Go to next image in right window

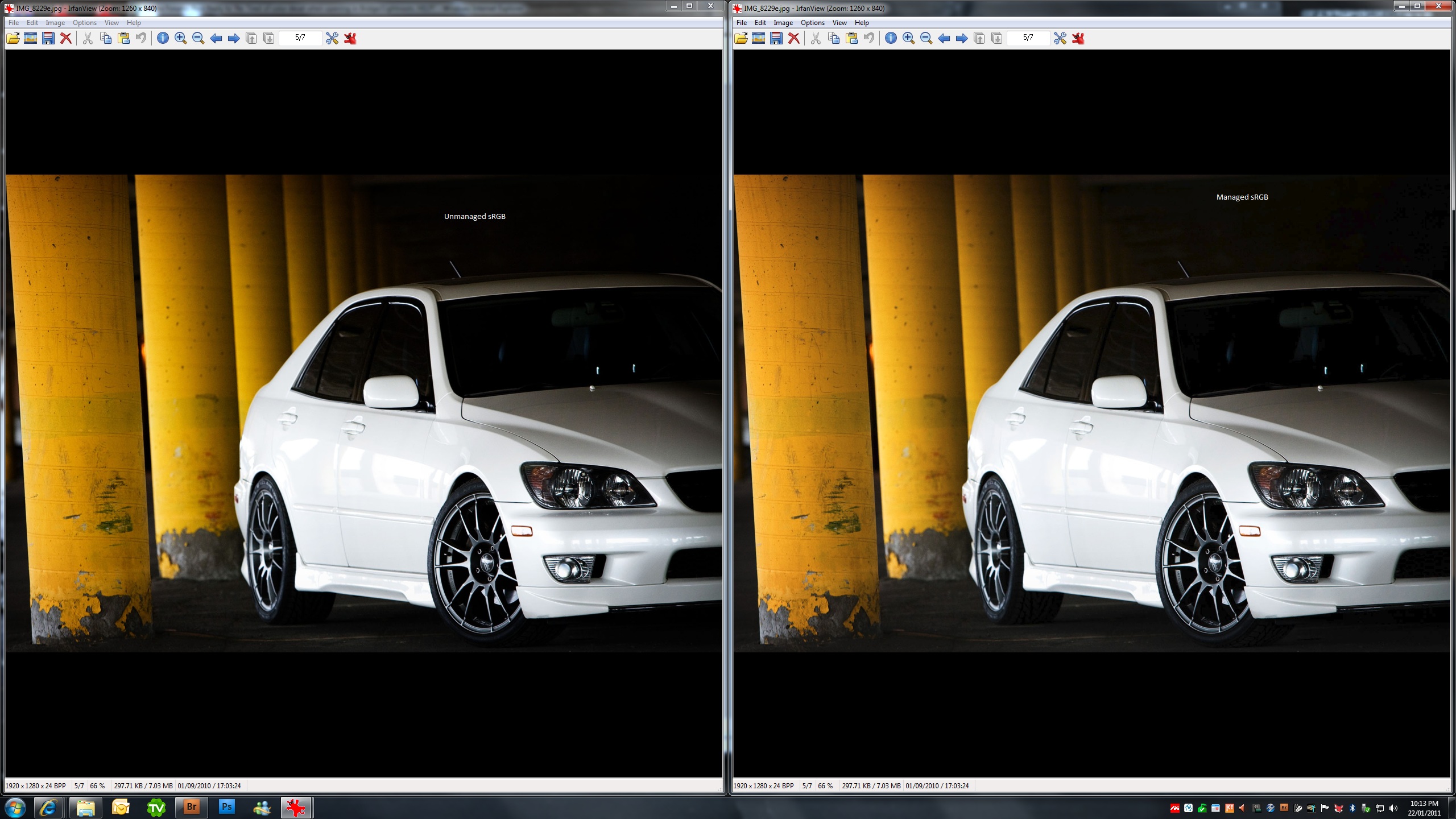962,38
